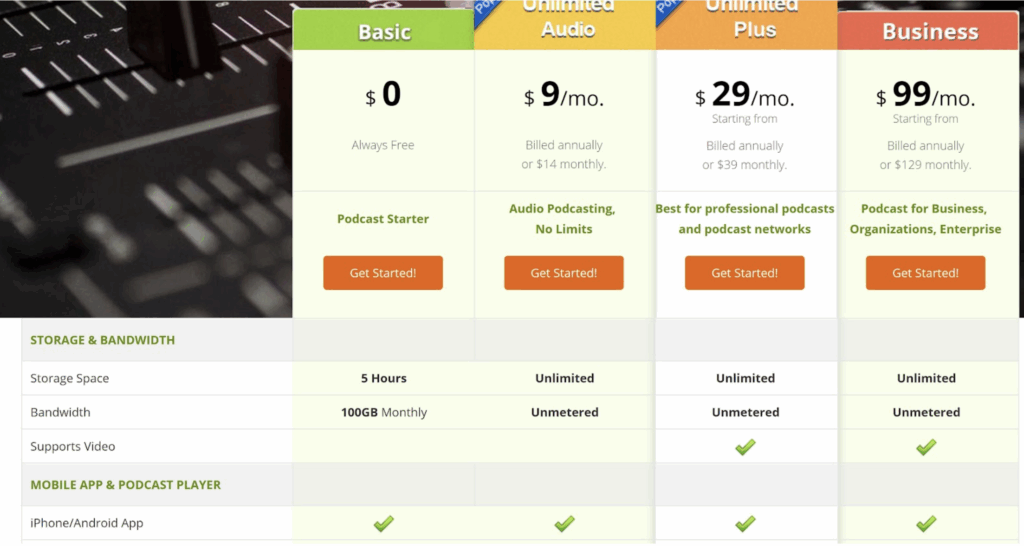The width and height of the screenshot is (1024, 546).
Task: Click the Mobile App & Podcast Player heading
Action: pyautogui.click(x=125, y=485)
